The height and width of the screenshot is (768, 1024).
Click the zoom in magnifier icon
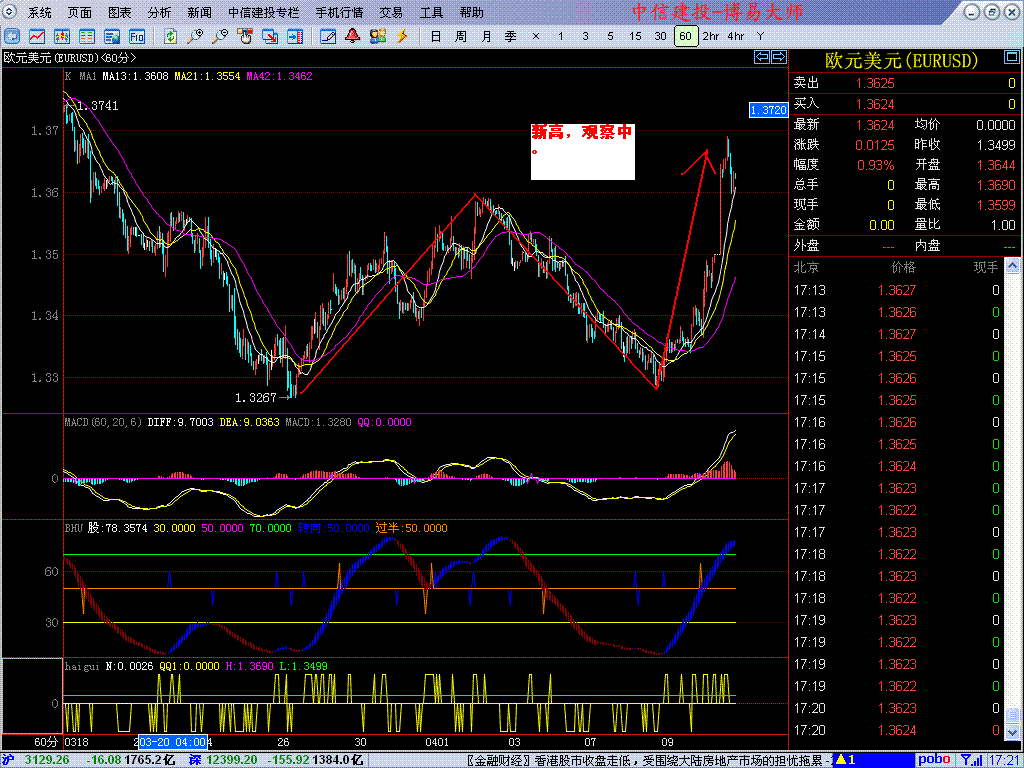[194, 36]
